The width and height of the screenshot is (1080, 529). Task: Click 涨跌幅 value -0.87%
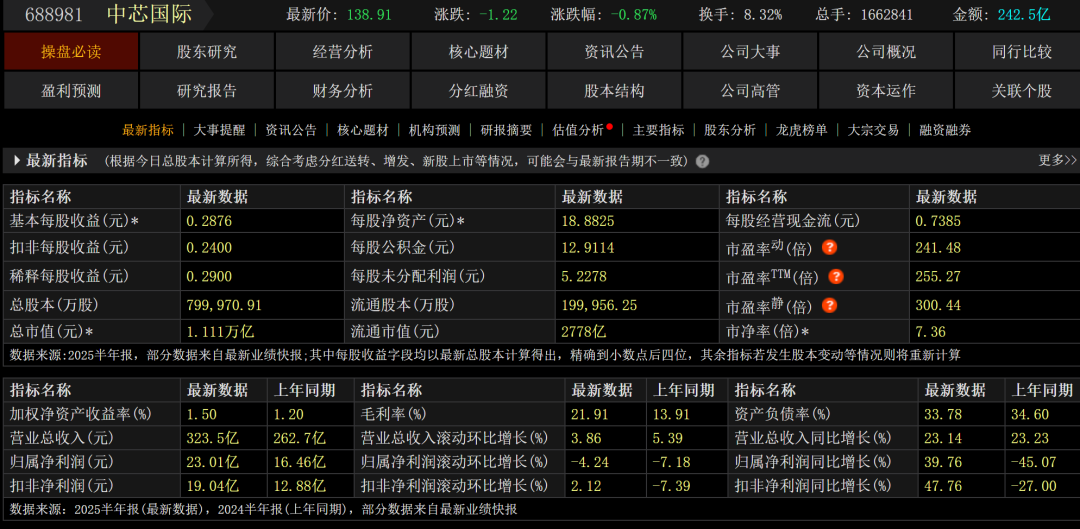632,14
